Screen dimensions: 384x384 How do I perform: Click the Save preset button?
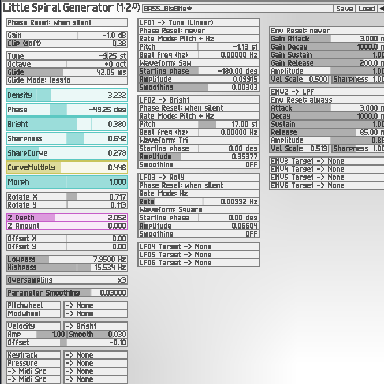point(345,8)
